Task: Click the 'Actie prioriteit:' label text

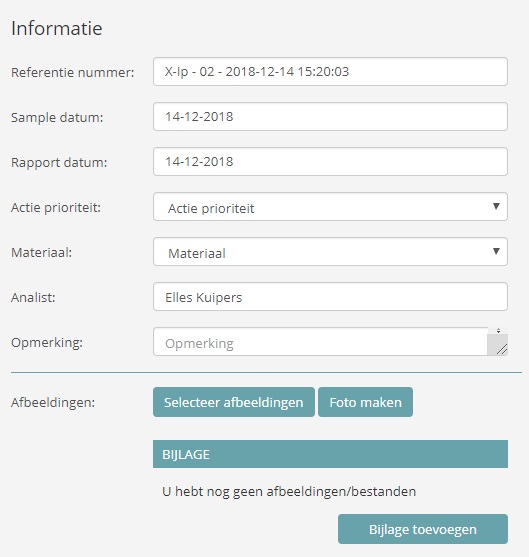Action: 56,208
